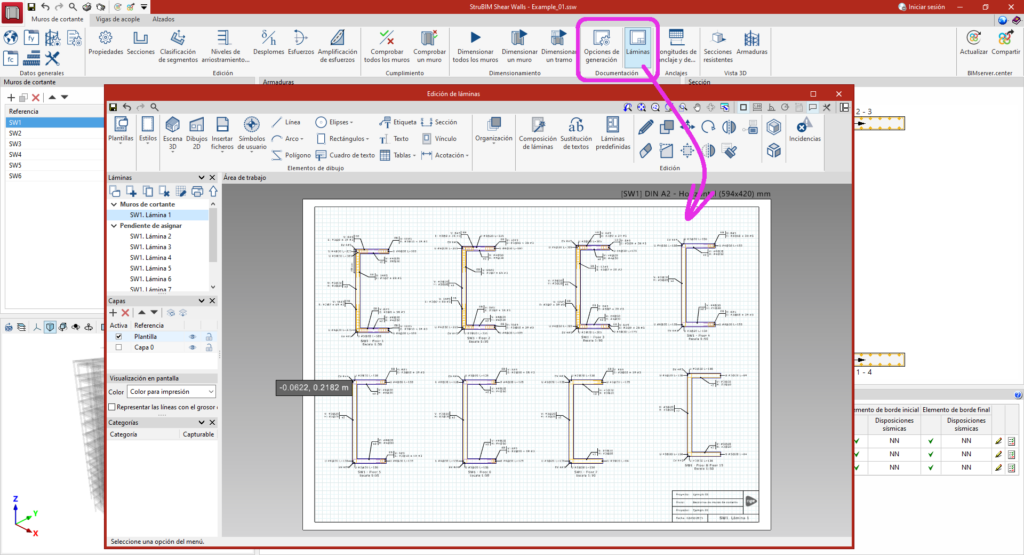Select SW3 in wall reference list

[15, 144]
